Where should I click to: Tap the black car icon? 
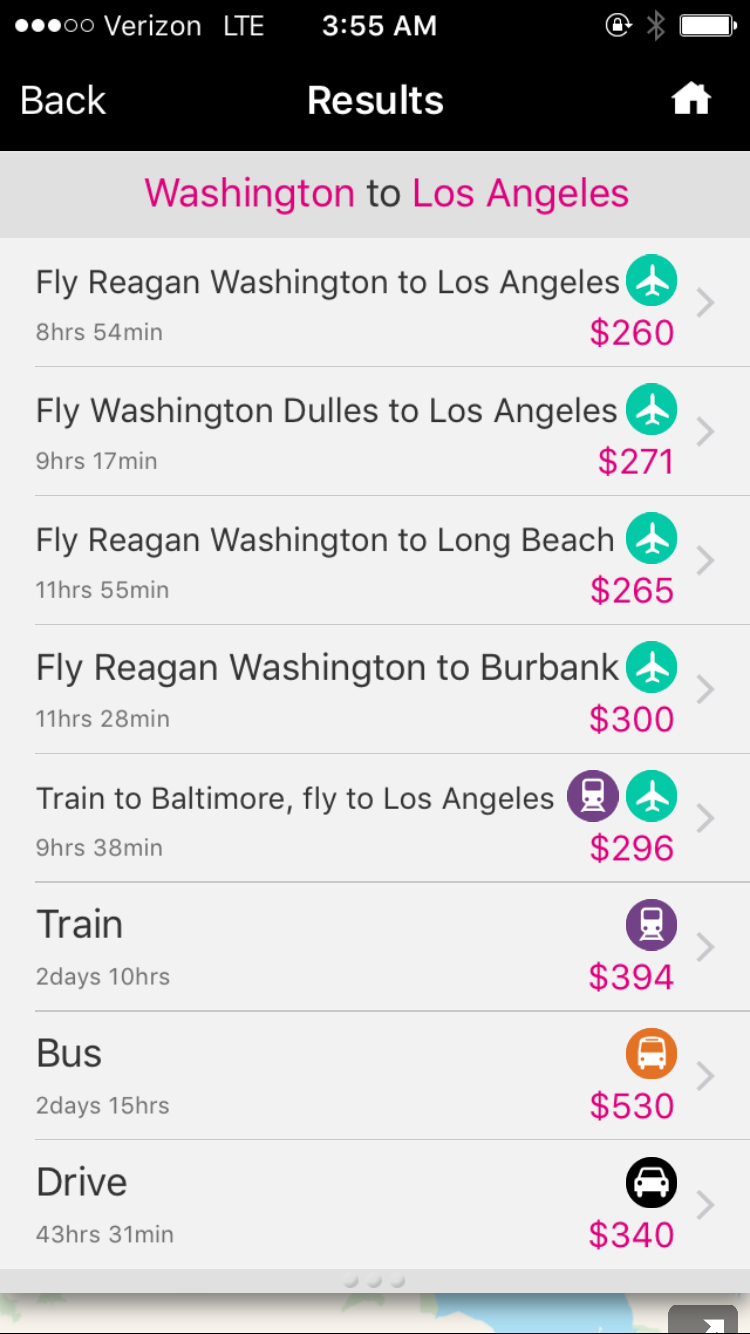point(652,1183)
